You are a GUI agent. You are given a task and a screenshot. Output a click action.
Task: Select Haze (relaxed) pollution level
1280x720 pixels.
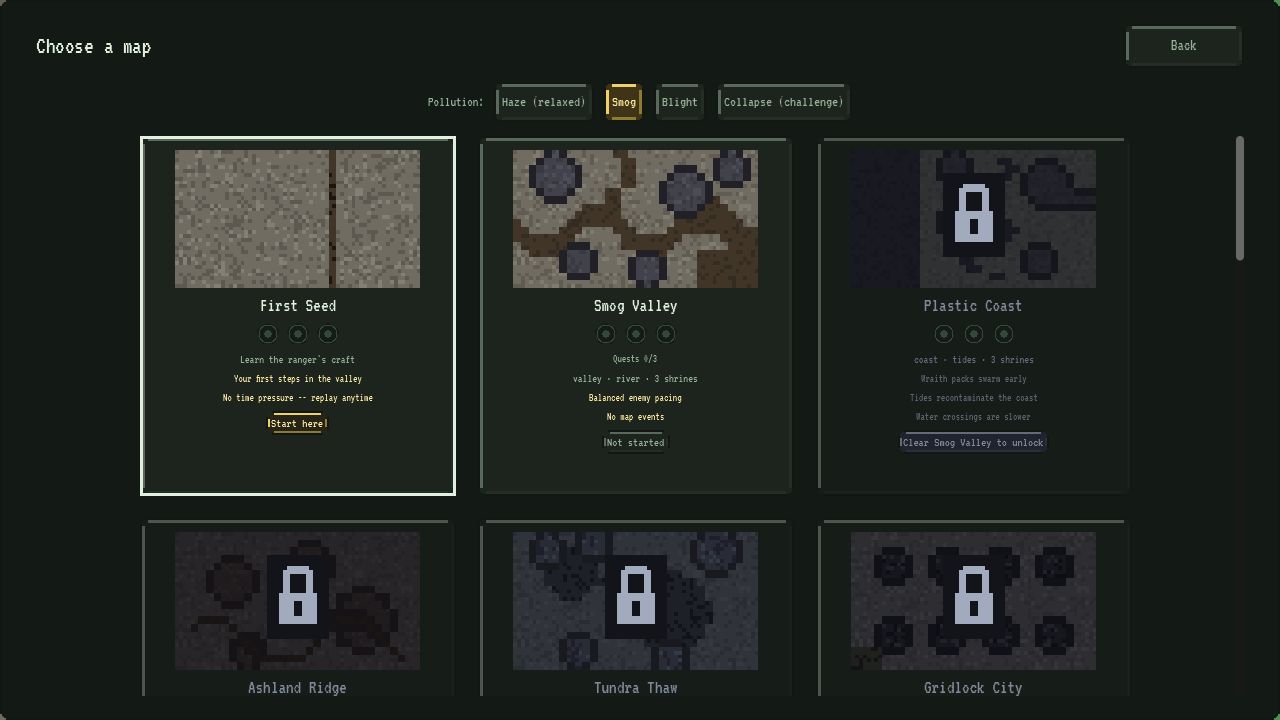tap(543, 102)
